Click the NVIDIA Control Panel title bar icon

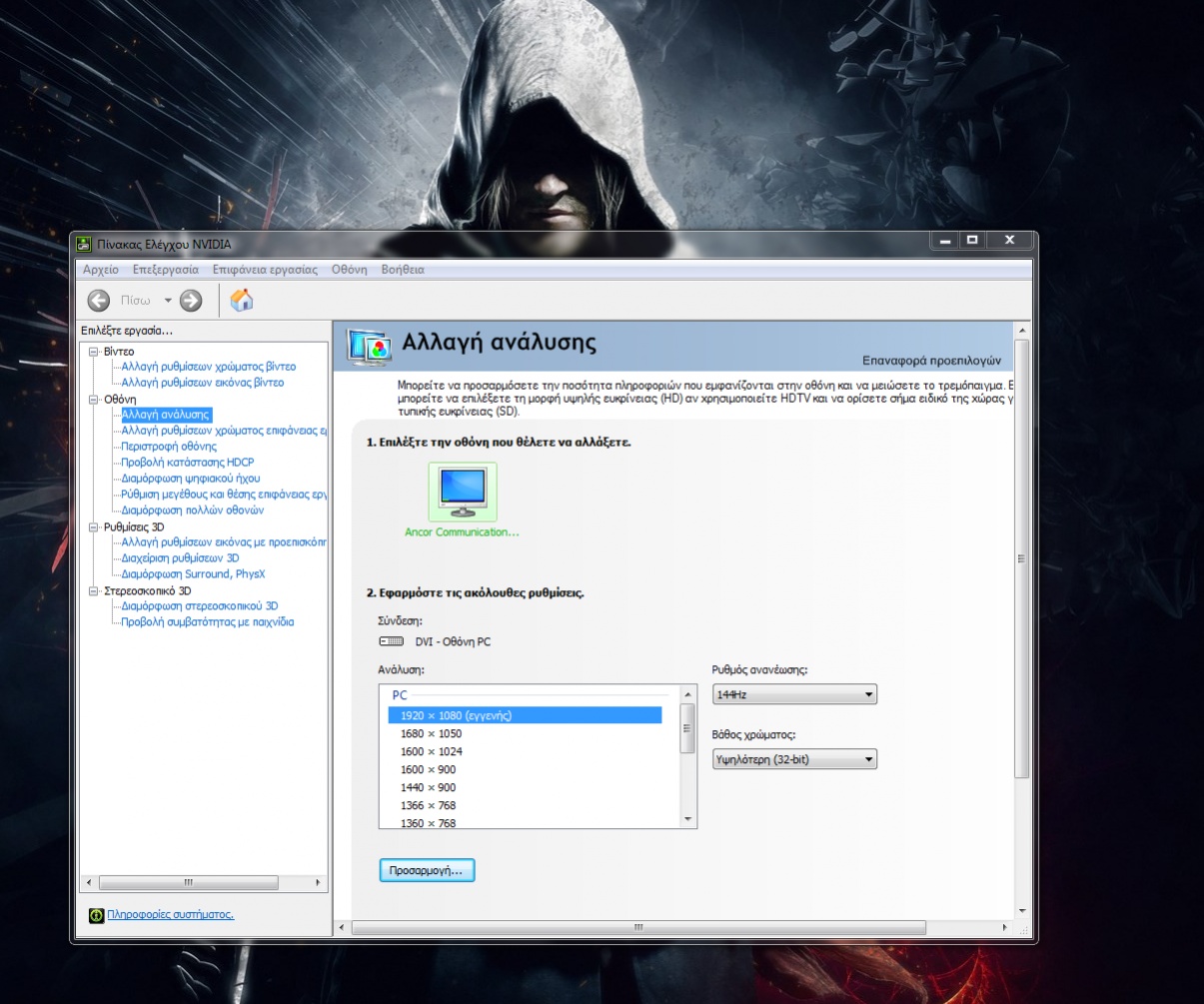(x=85, y=244)
